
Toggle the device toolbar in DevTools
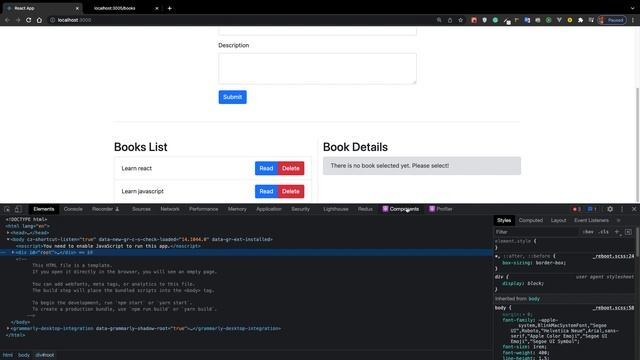[18, 209]
